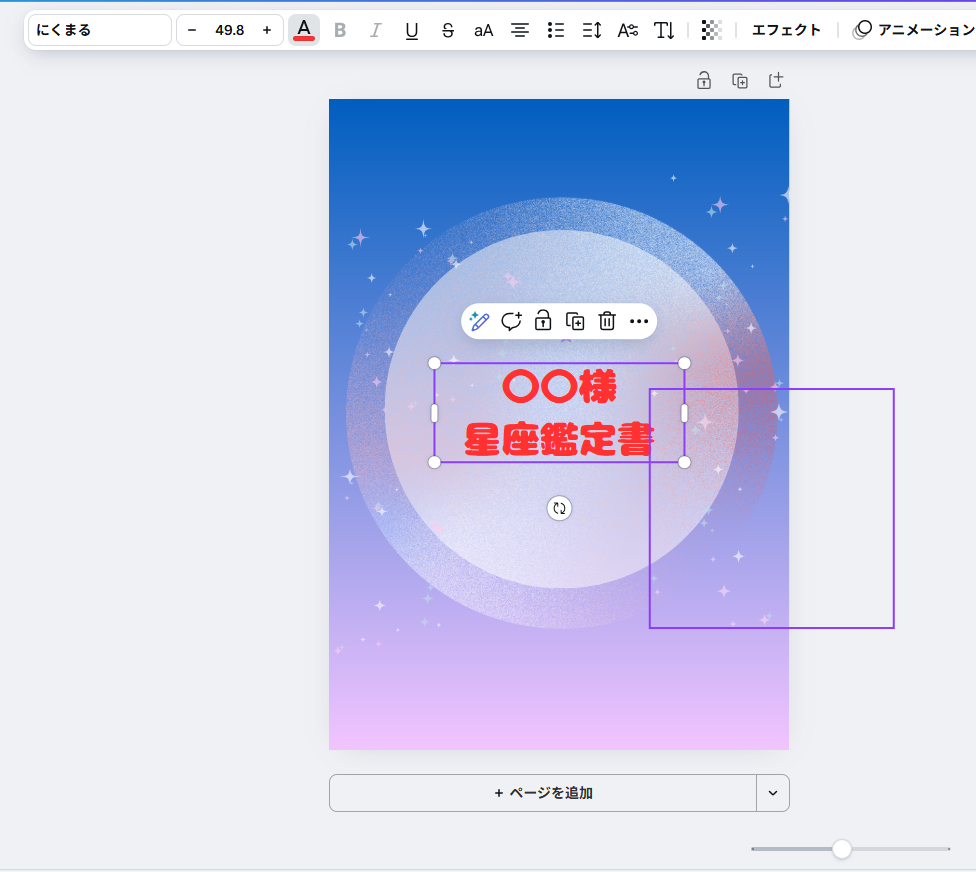This screenshot has height=872, width=976.
Task: Switch to vertical text direction
Action: (664, 30)
